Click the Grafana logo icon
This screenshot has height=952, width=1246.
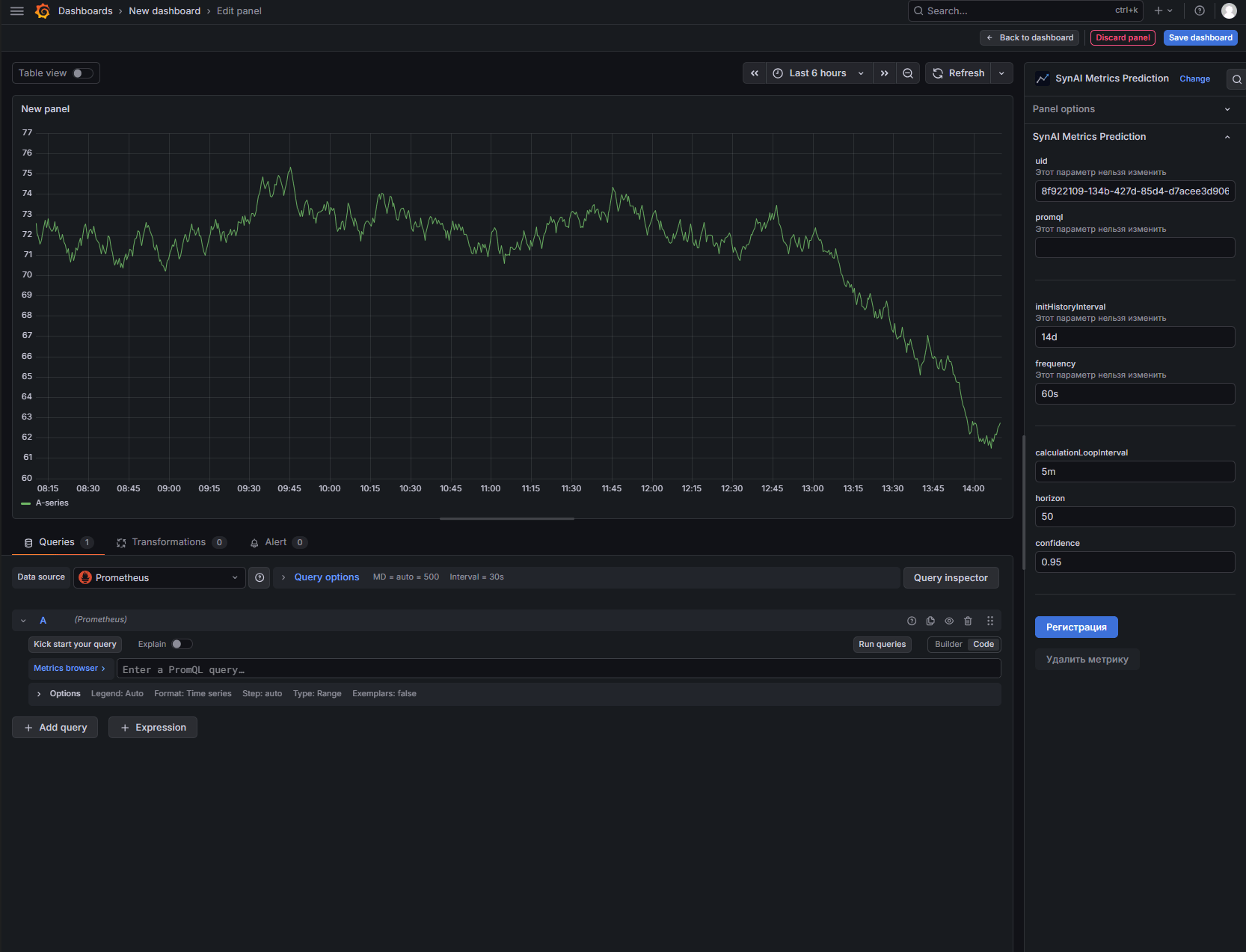point(43,11)
